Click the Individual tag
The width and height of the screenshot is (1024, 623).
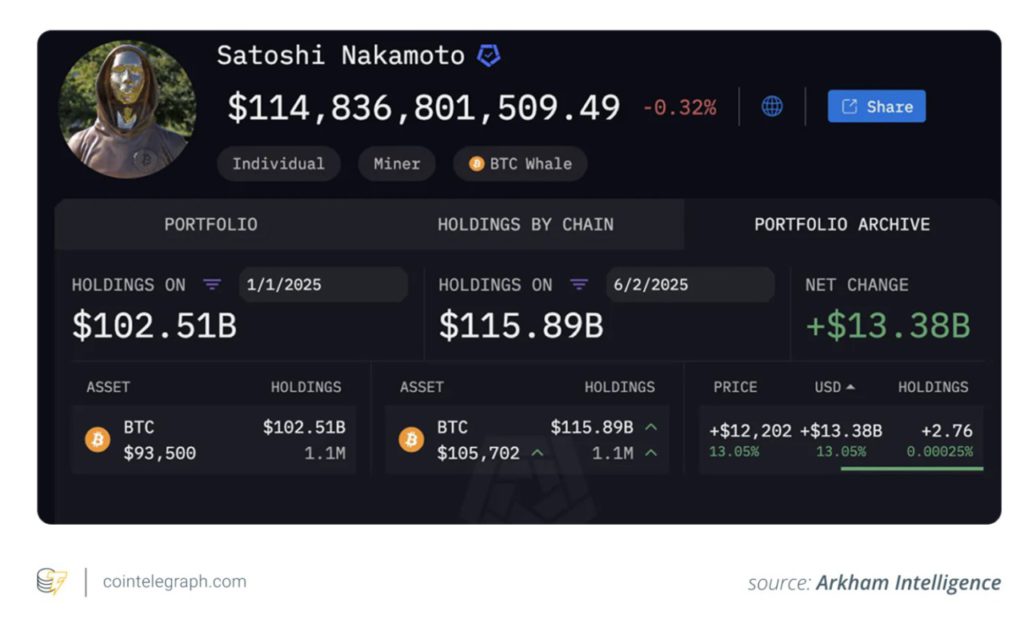click(x=278, y=164)
